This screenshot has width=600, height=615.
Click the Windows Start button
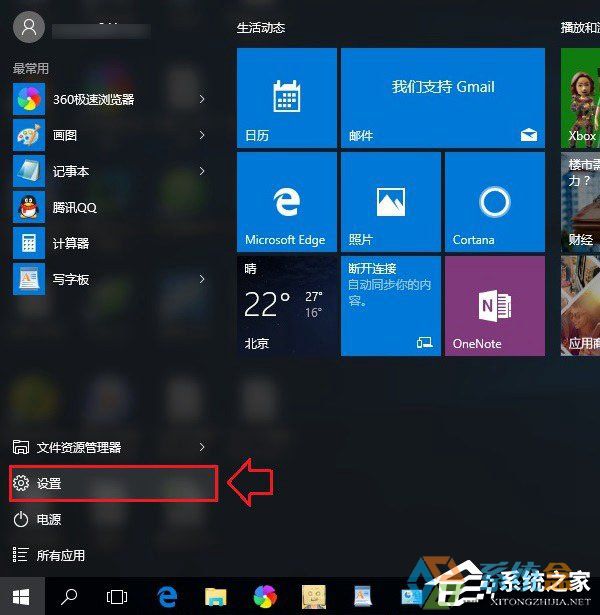[21, 597]
